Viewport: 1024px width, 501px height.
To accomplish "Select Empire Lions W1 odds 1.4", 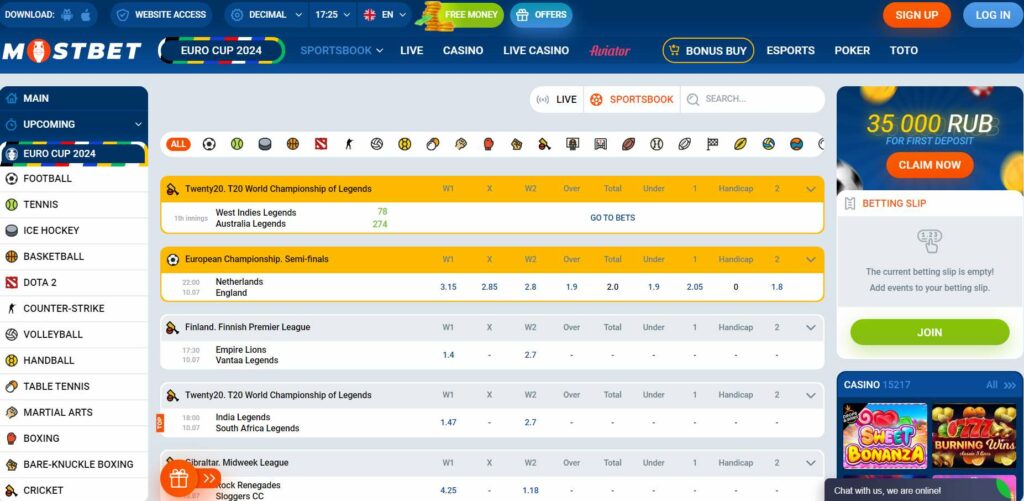I will (448, 355).
